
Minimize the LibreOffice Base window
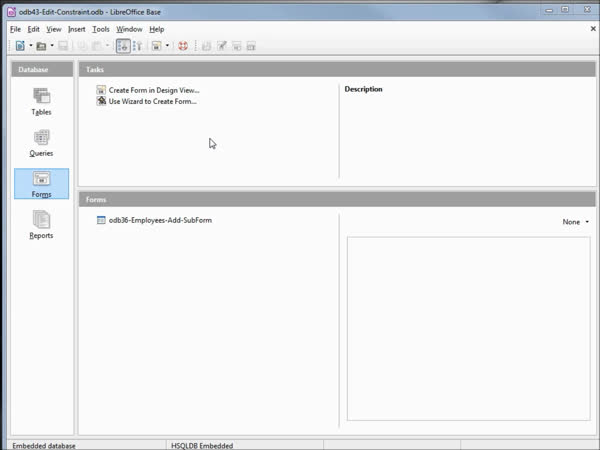[x=549, y=10]
